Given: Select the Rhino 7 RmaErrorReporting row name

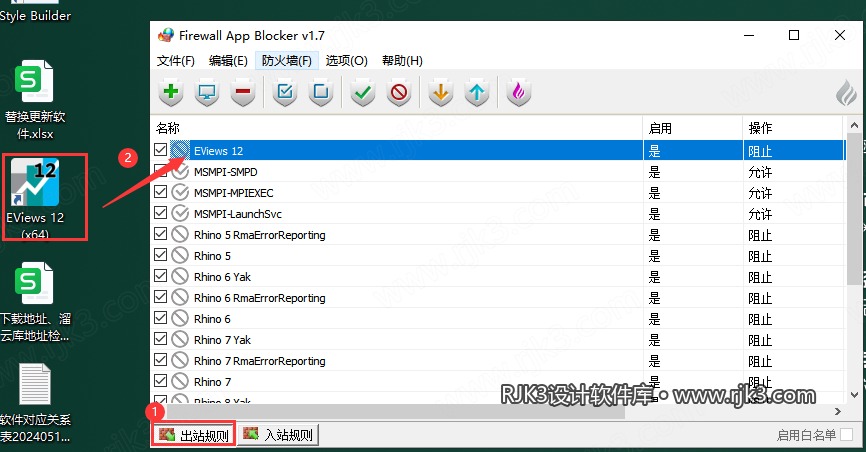Looking at the screenshot, I should coord(260,361).
